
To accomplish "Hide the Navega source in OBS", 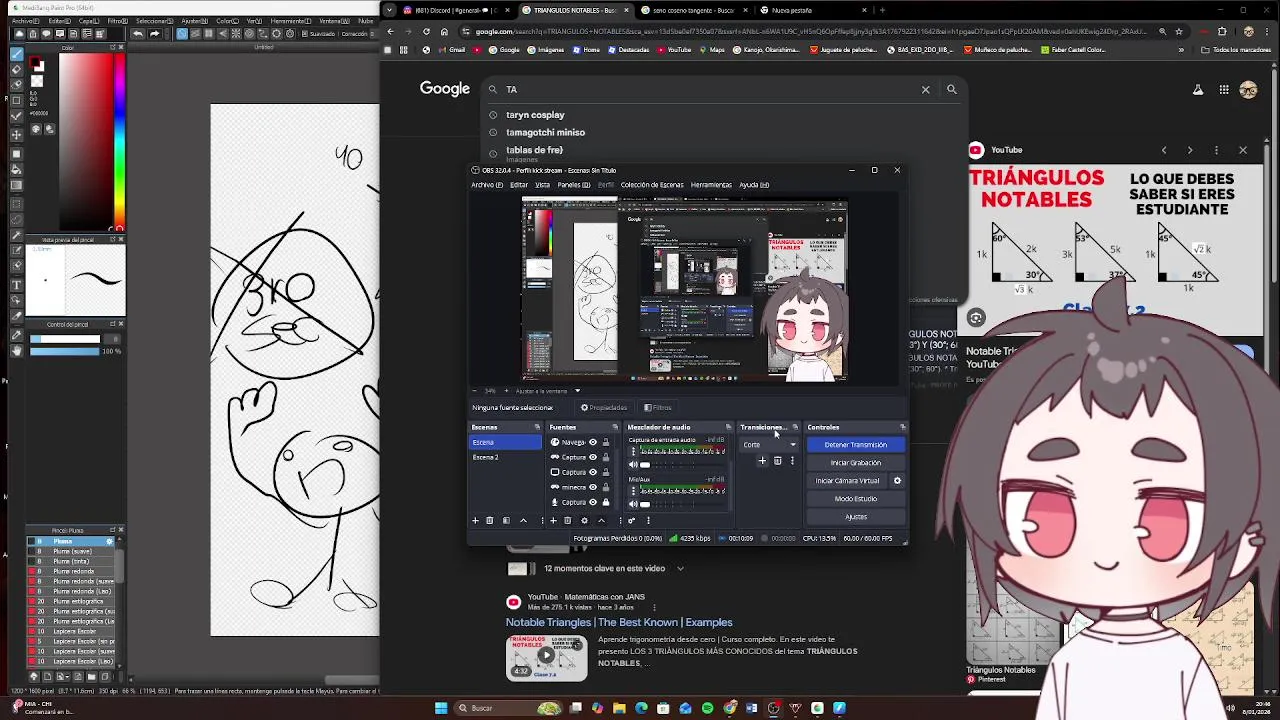I will coord(593,442).
